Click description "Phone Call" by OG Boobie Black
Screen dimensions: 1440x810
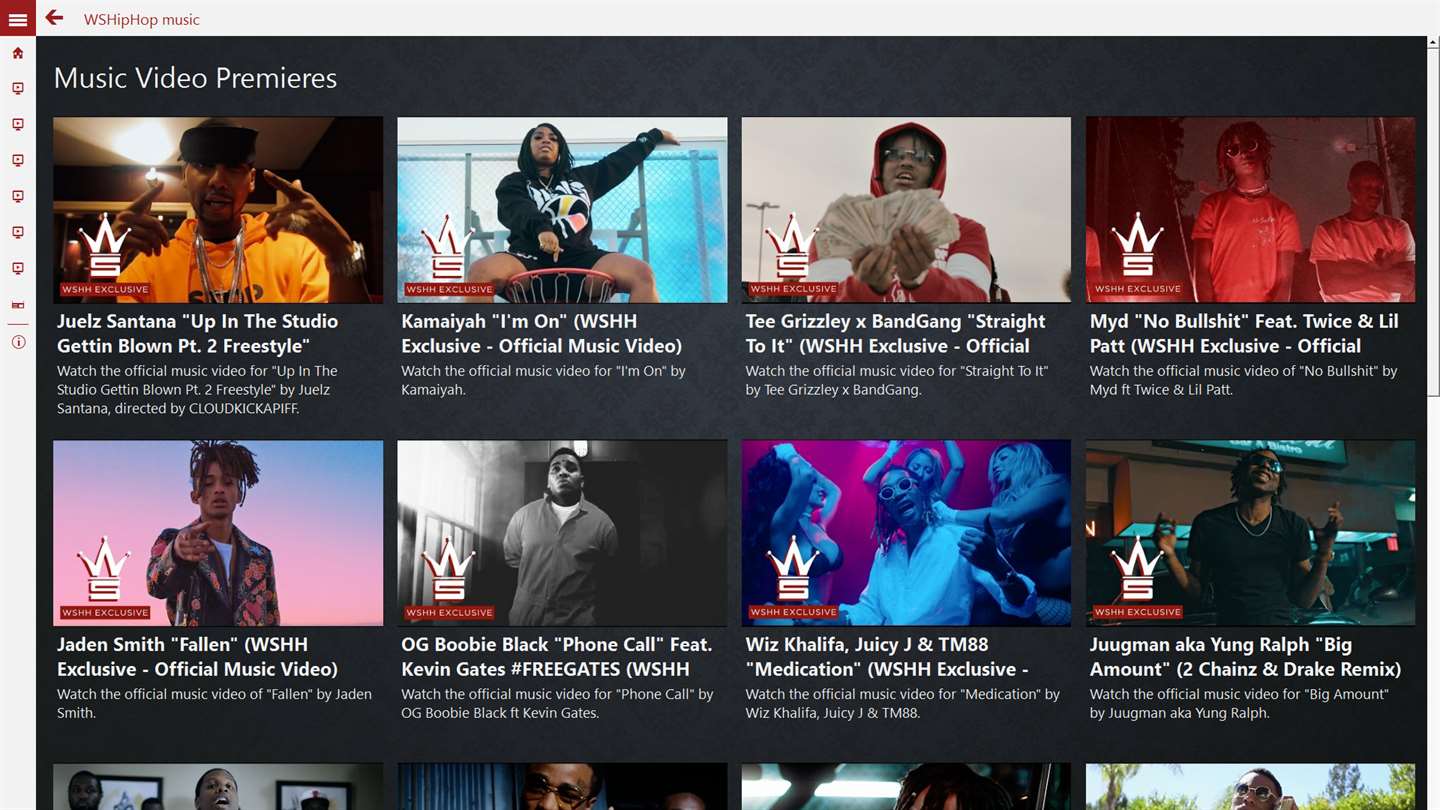click(x=558, y=703)
